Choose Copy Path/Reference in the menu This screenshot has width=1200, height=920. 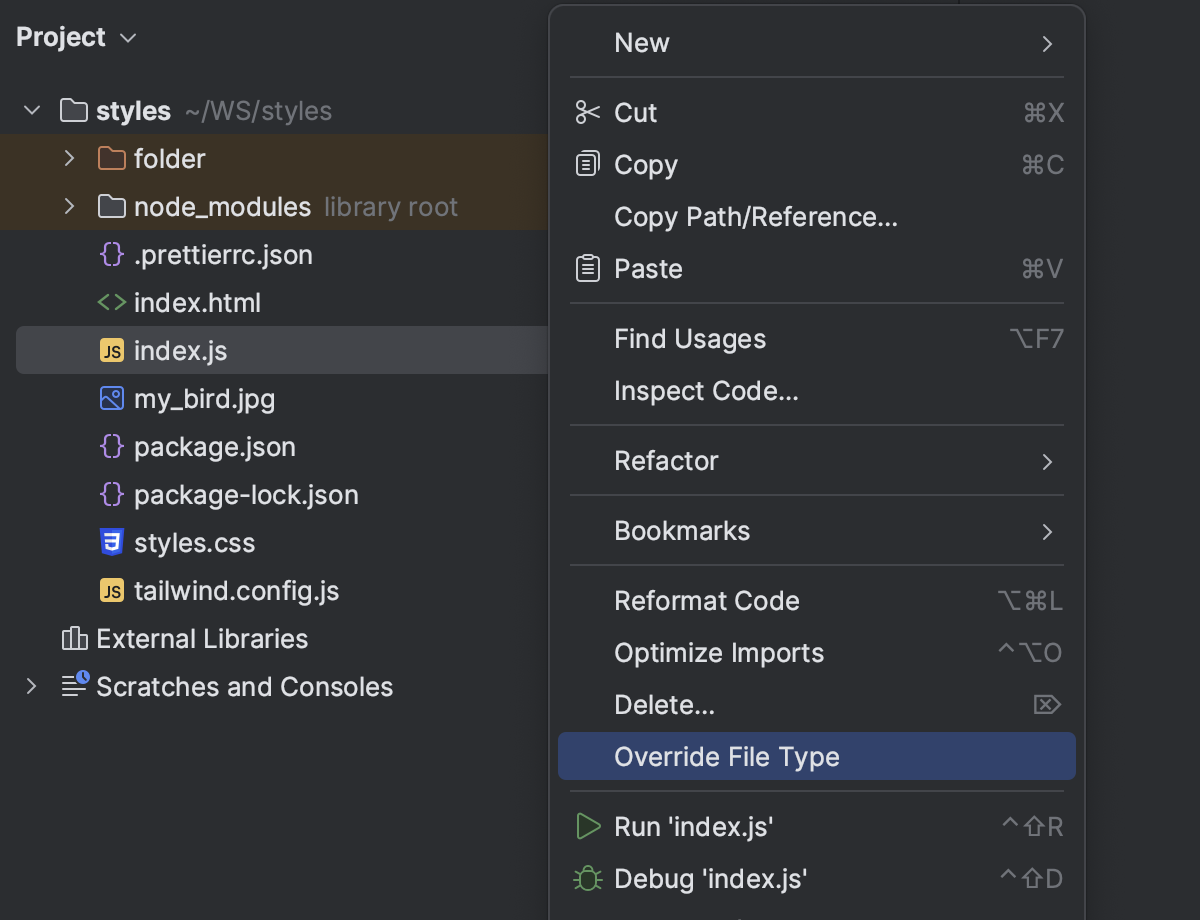pyautogui.click(x=755, y=217)
